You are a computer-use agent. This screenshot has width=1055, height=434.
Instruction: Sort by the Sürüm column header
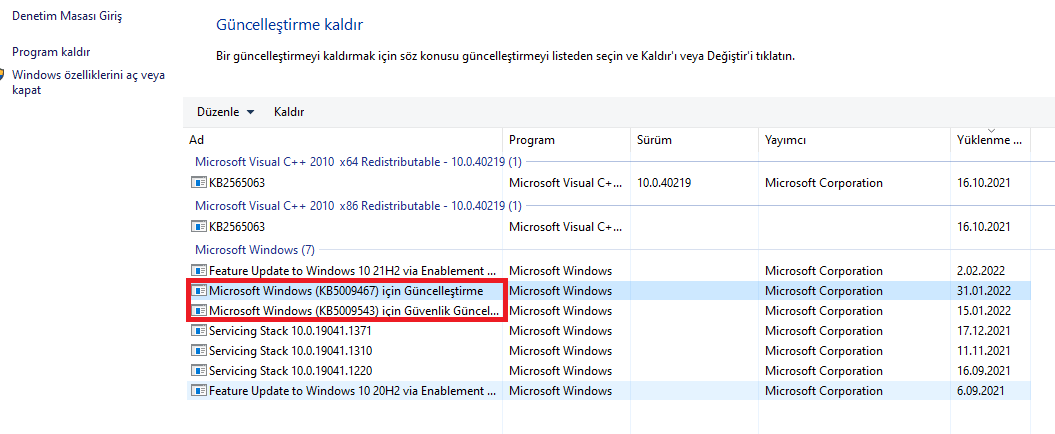coord(694,140)
